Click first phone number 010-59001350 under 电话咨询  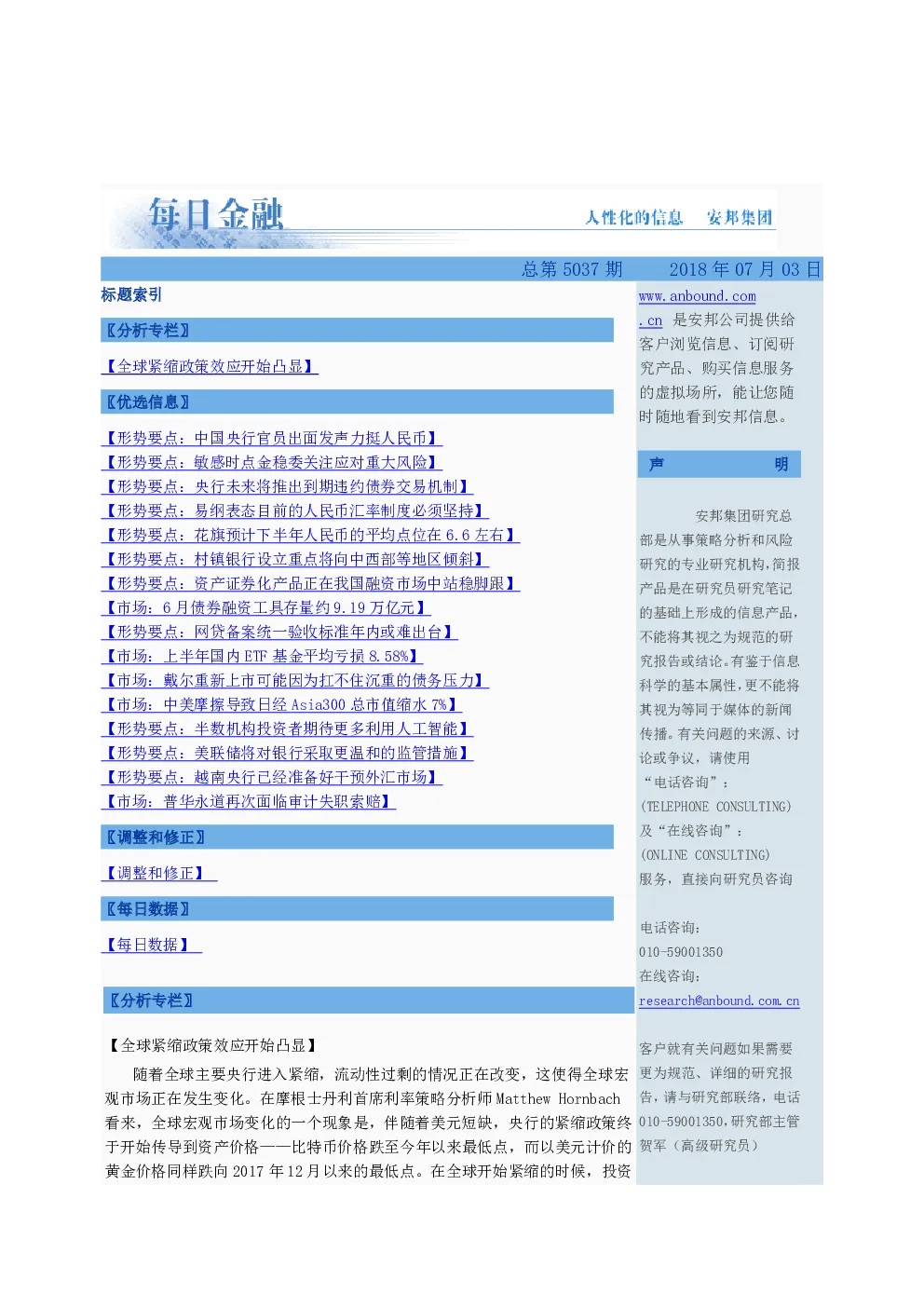click(681, 952)
